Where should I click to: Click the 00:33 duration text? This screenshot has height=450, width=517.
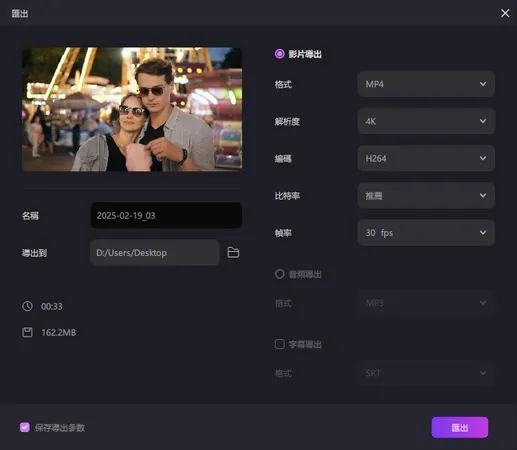click(x=52, y=306)
